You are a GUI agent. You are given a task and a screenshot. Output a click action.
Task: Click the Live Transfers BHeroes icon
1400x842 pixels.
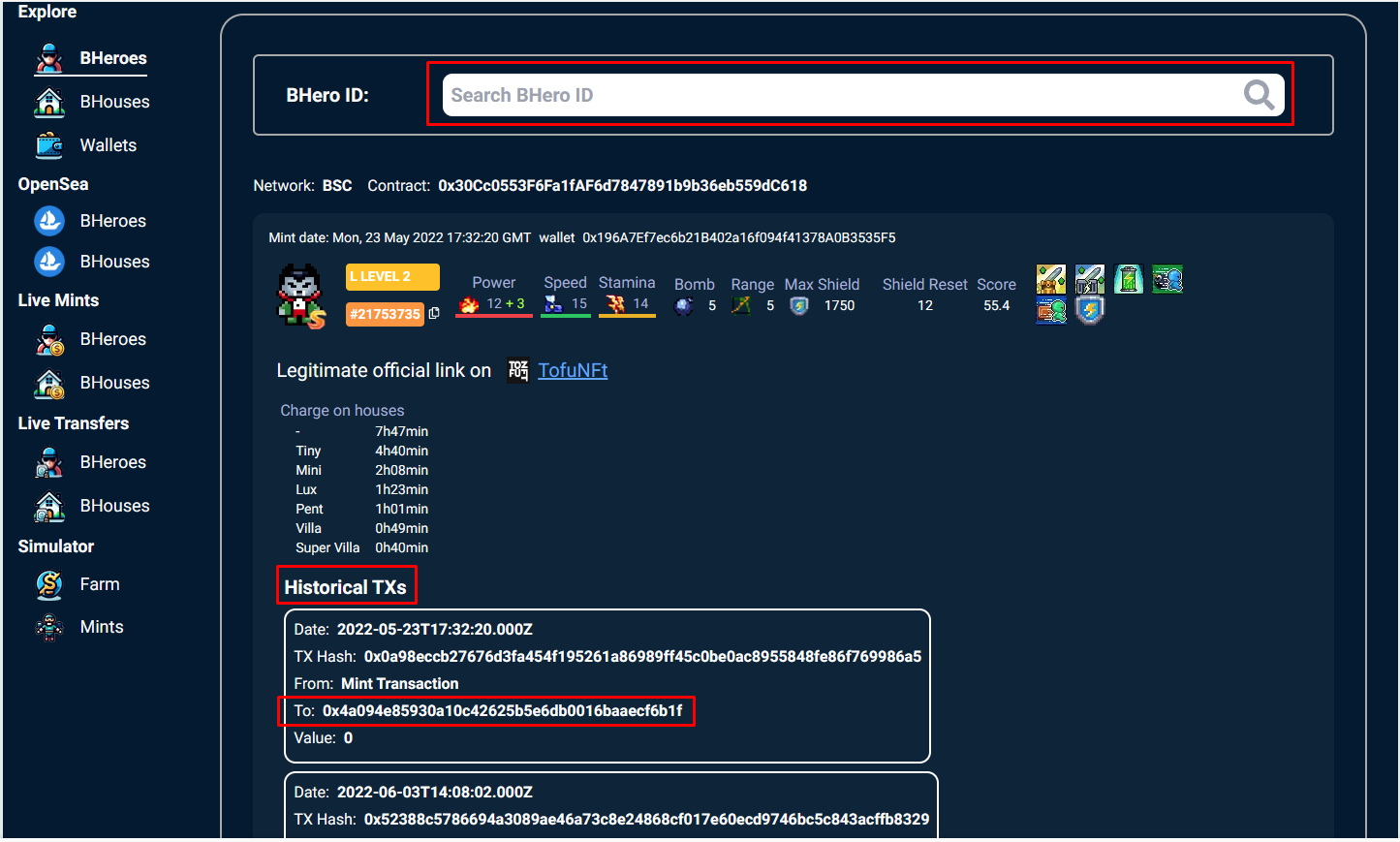point(49,463)
